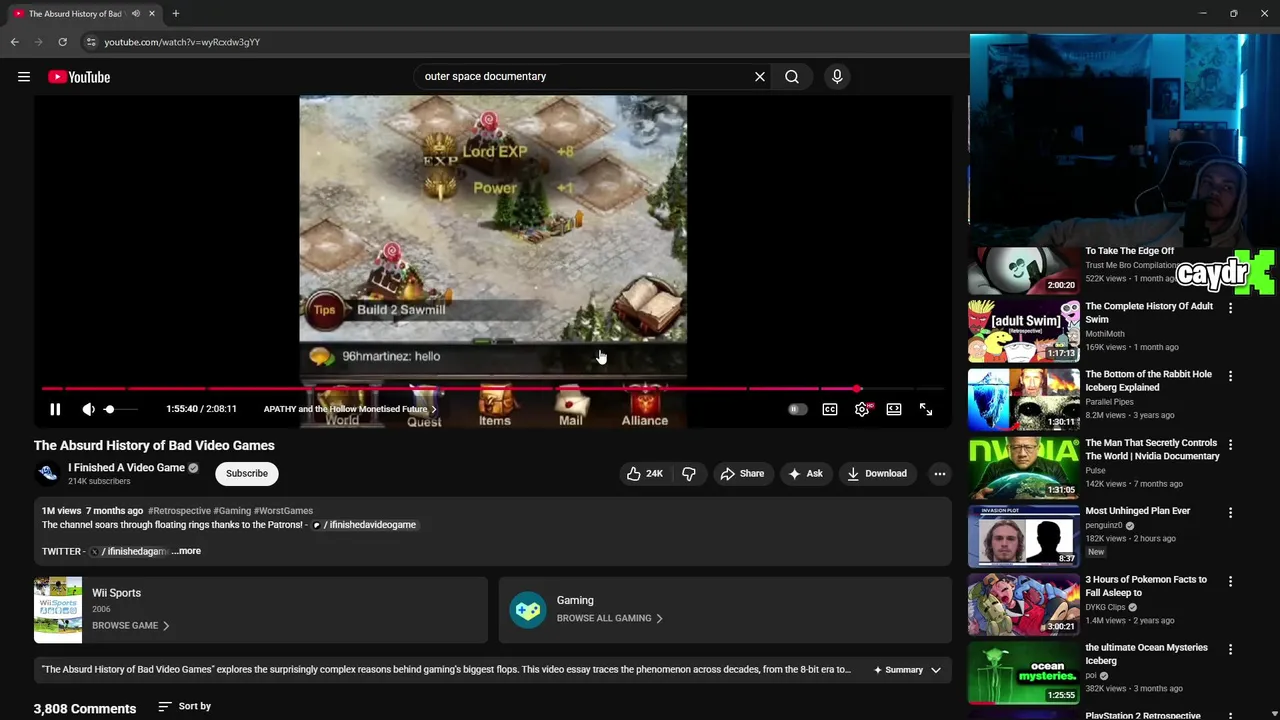This screenshot has width=1280, height=720.
Task: Browse all Gaming
Action: coord(610,618)
